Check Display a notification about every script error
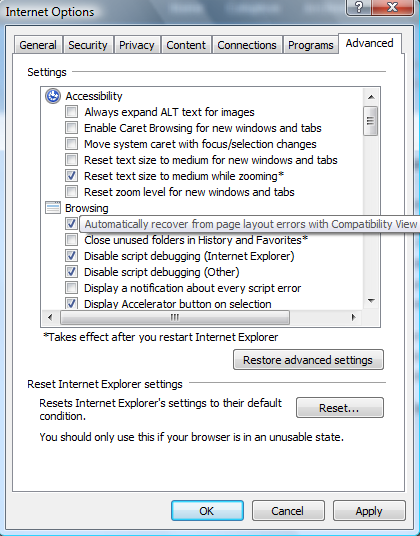 tap(71, 287)
